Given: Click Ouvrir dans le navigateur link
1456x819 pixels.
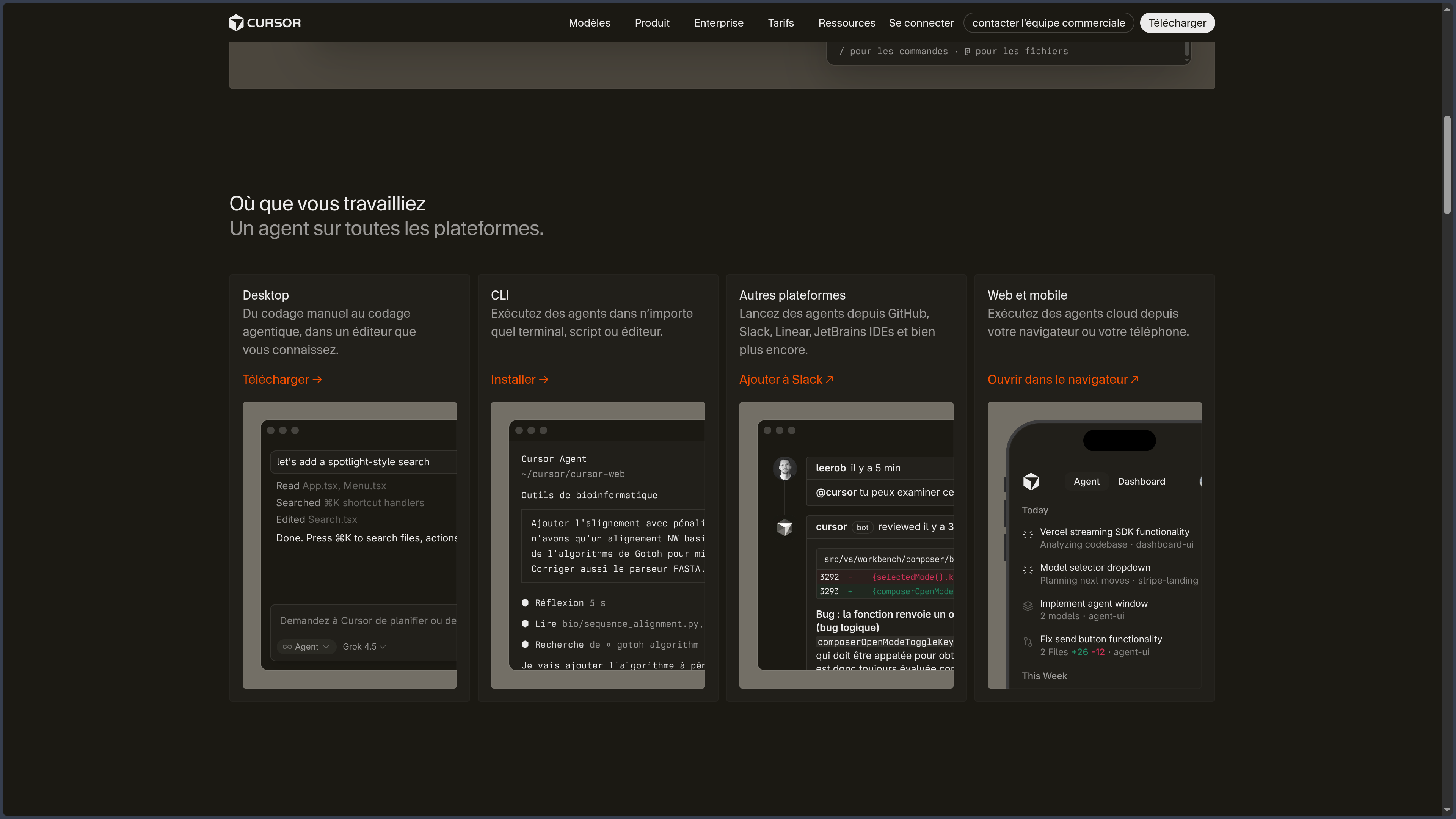Looking at the screenshot, I should [1062, 379].
